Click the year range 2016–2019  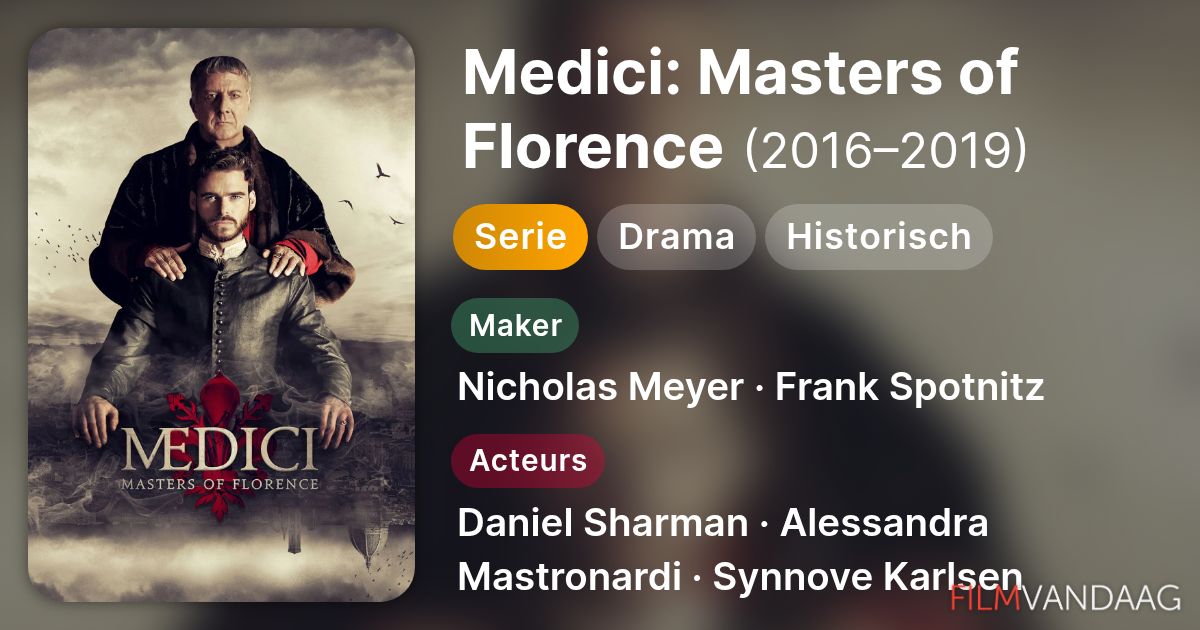click(x=886, y=150)
